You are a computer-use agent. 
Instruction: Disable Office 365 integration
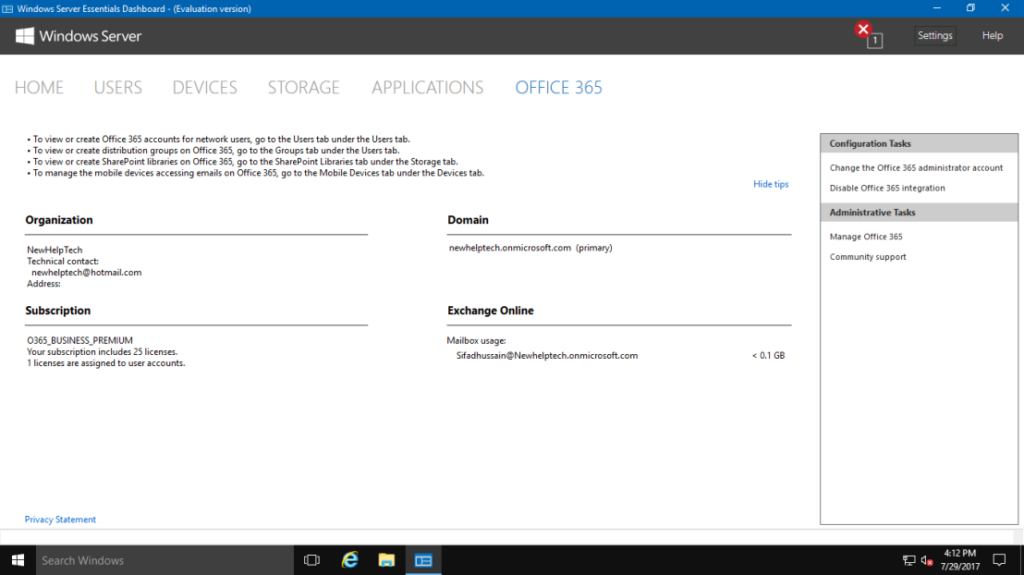887,188
